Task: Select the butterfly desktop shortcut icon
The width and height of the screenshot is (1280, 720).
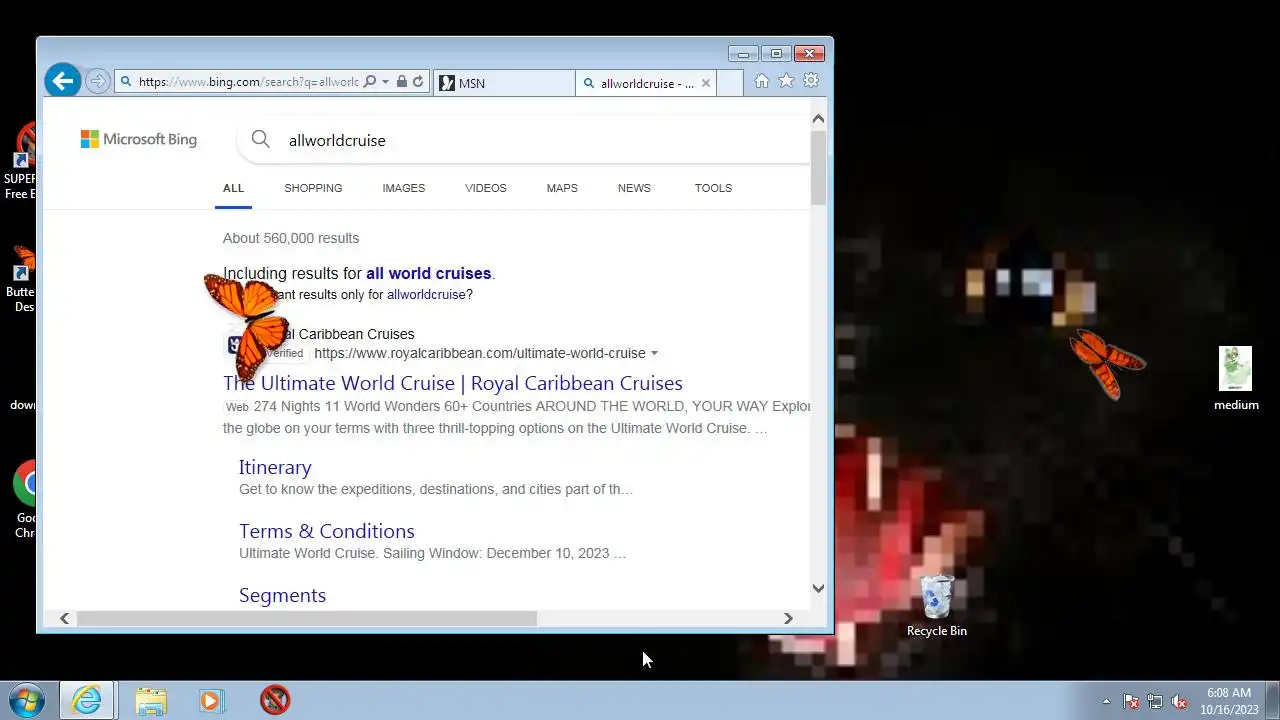Action: tap(22, 279)
